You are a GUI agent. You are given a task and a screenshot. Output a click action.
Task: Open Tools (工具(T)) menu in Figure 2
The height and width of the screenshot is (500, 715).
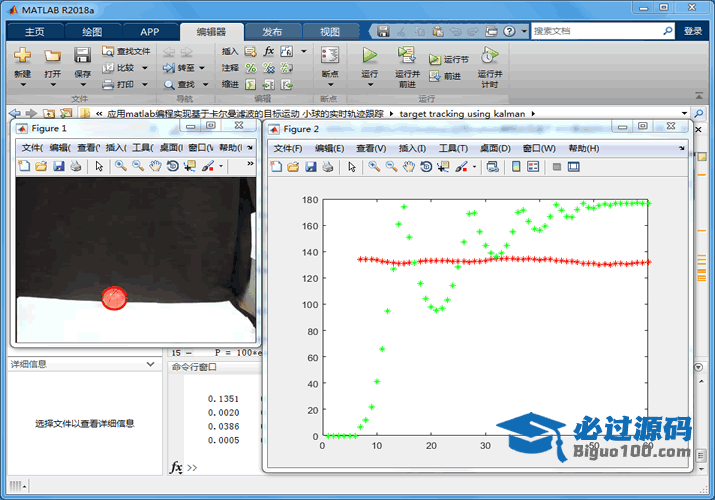pyautogui.click(x=453, y=149)
